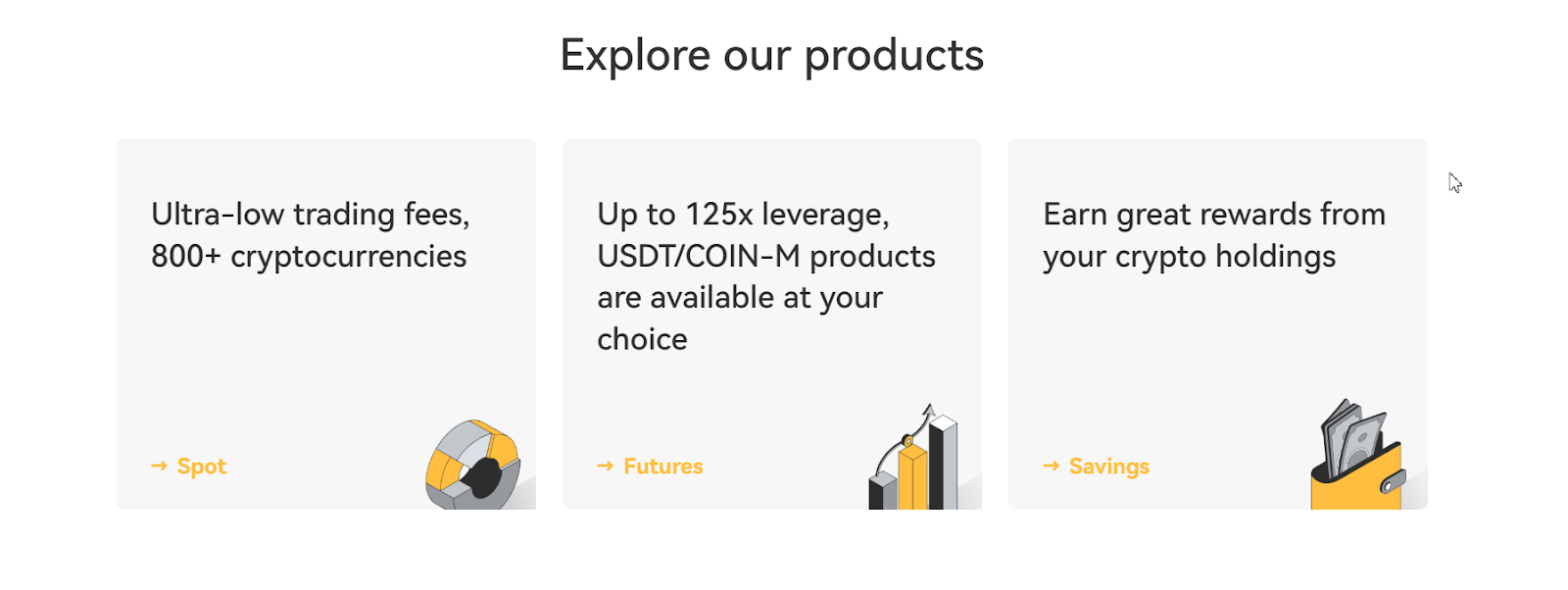The height and width of the screenshot is (590, 1568).
Task: Select the 'Earn great rewards from' text line
Action: coord(1214,215)
